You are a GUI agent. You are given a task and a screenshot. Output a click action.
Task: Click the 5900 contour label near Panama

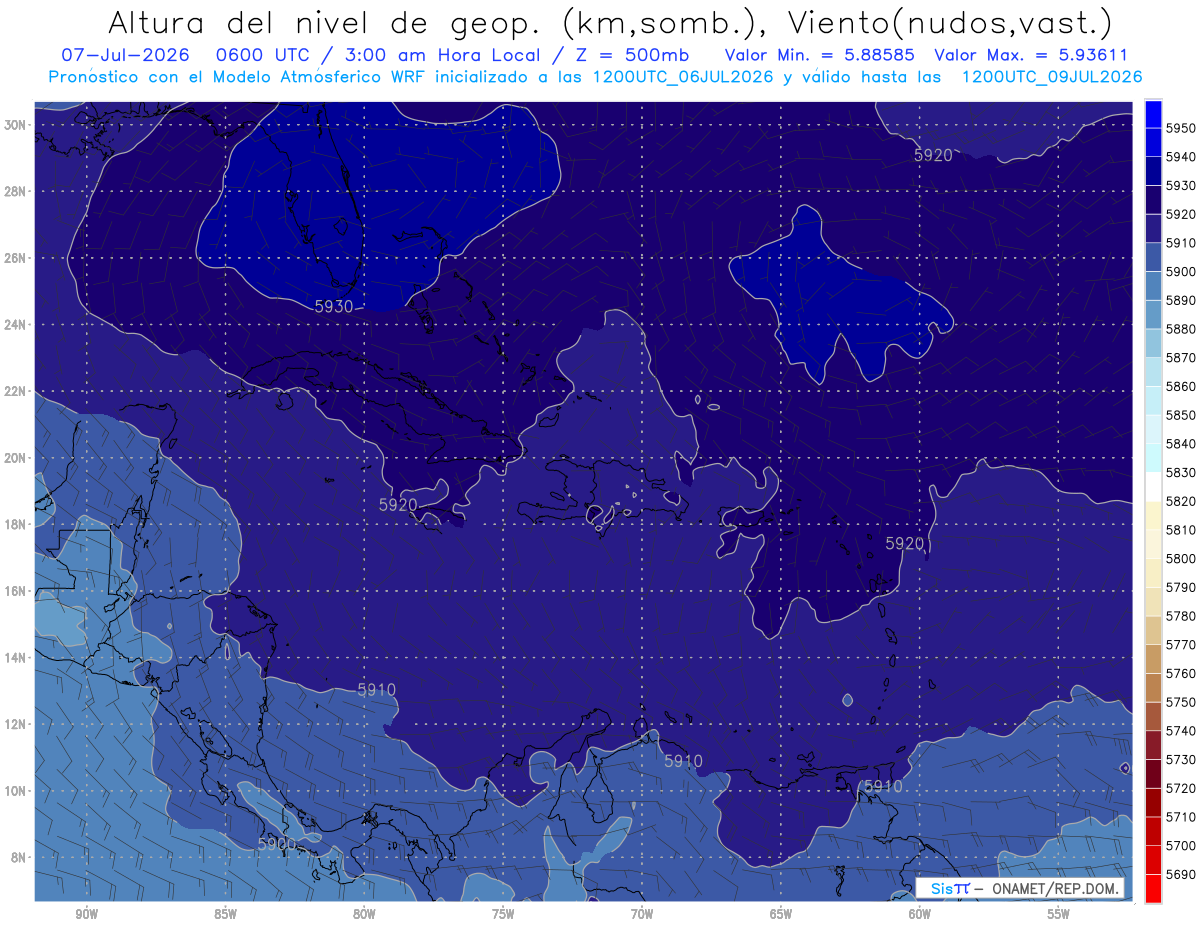tap(277, 844)
